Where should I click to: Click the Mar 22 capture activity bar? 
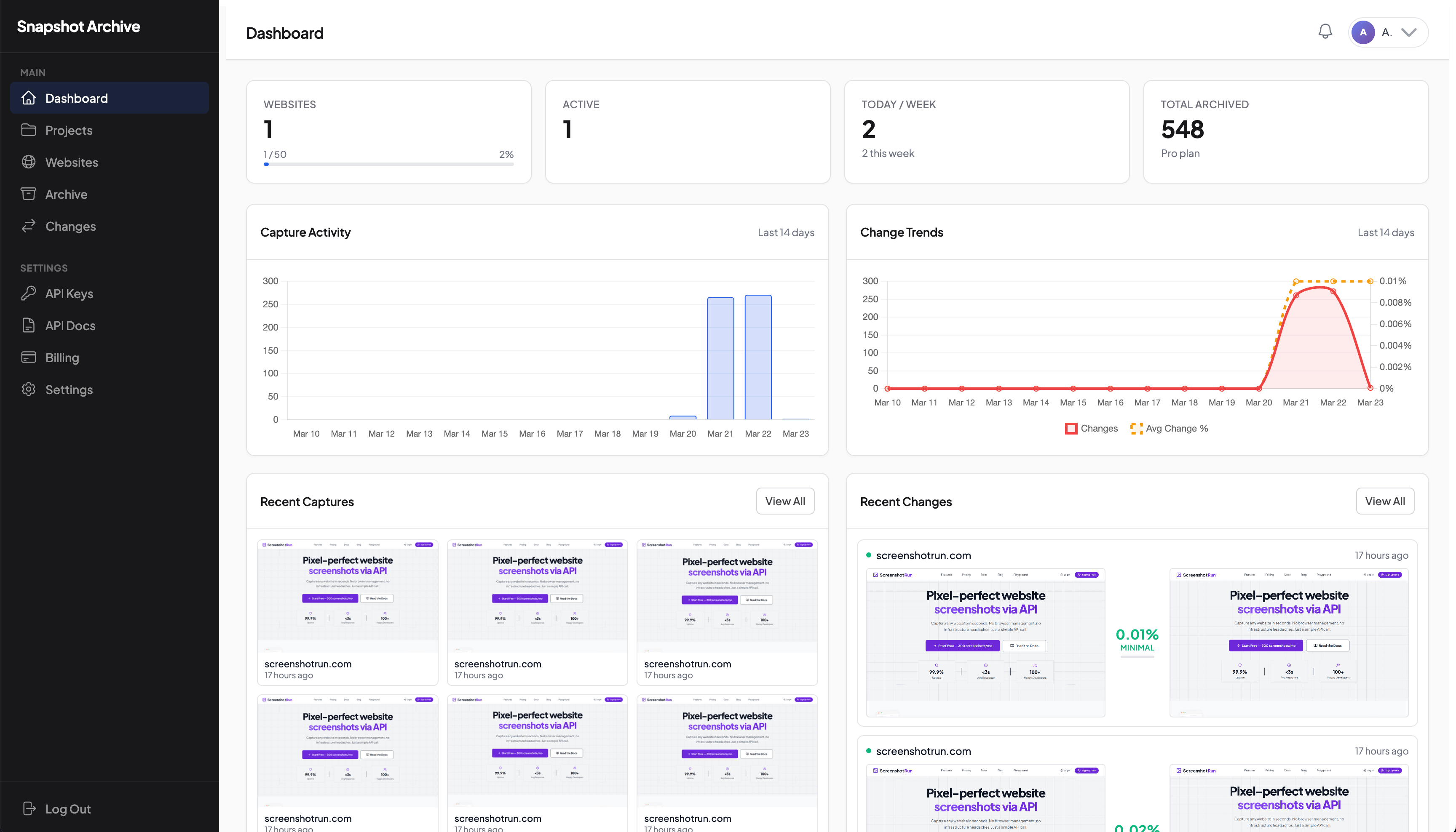tap(758, 357)
